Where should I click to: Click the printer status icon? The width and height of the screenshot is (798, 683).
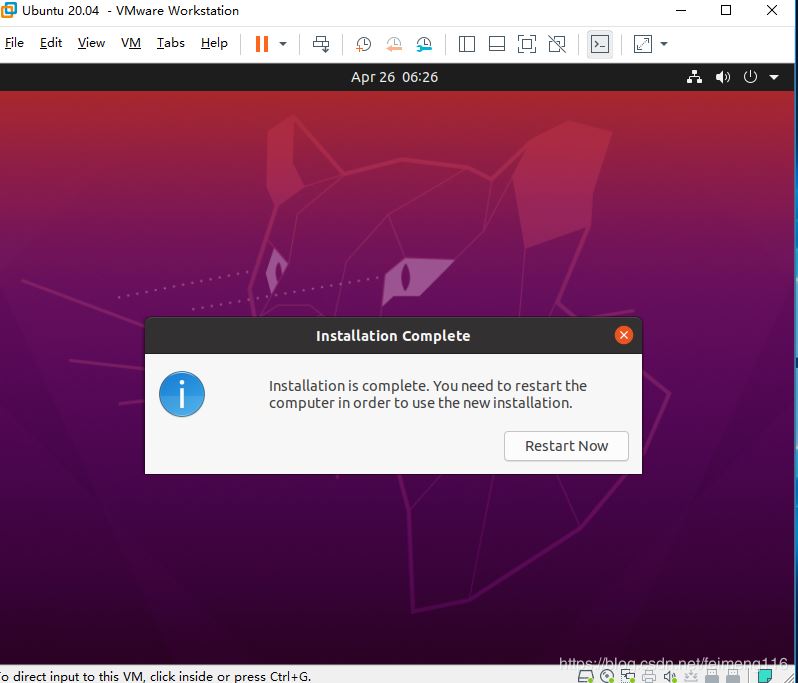point(649,676)
